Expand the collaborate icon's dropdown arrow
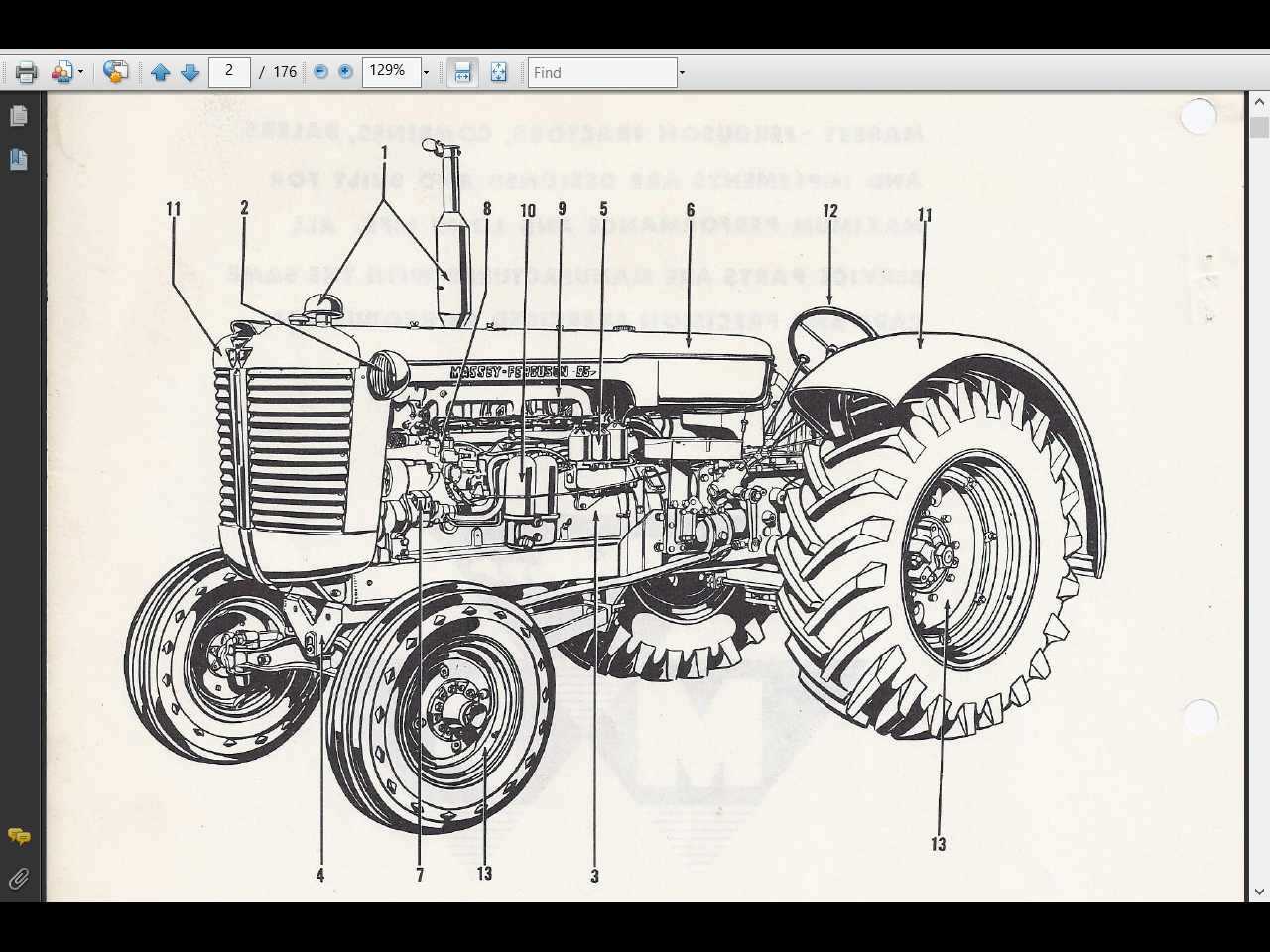 80,72
